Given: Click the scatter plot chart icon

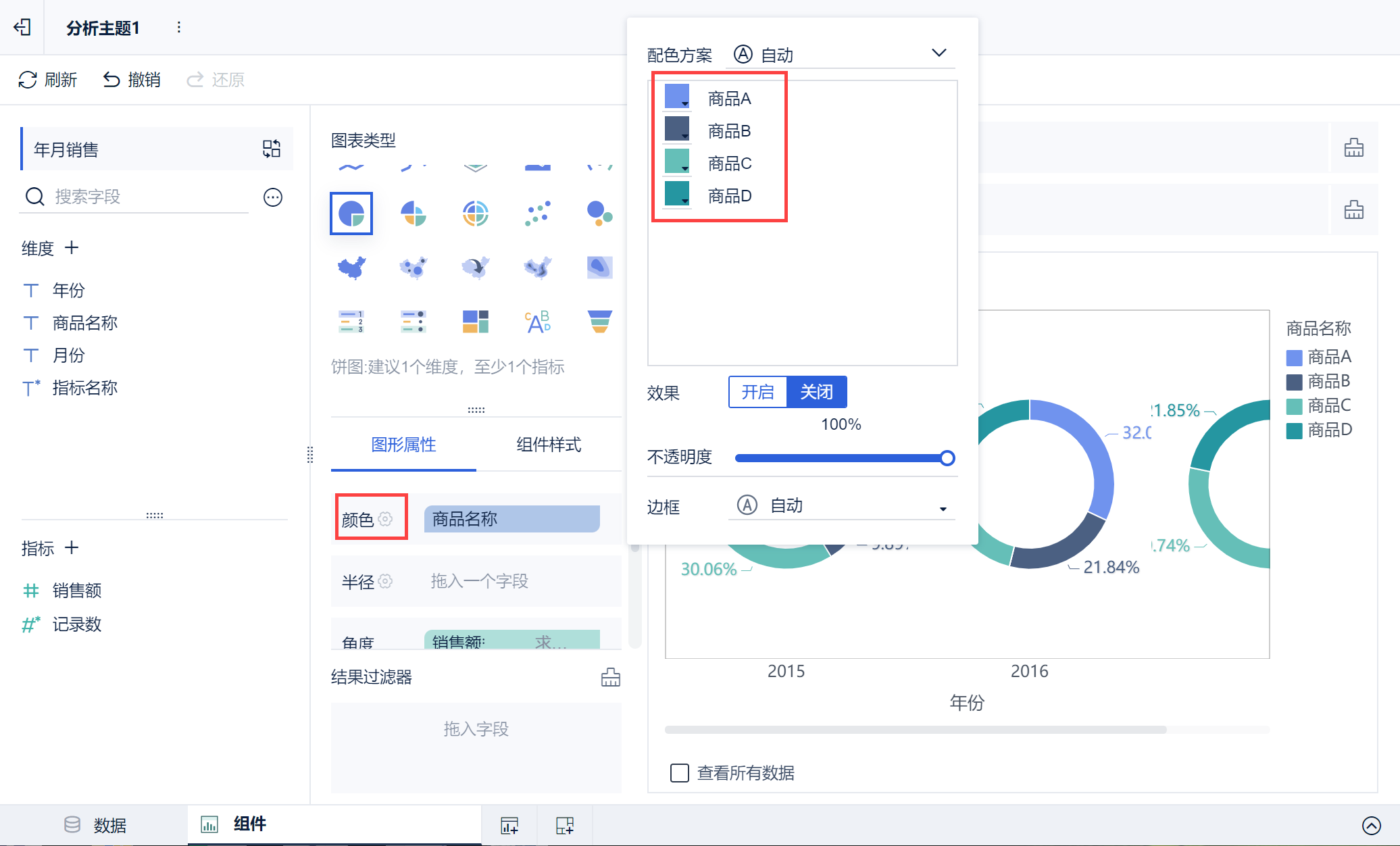Looking at the screenshot, I should [537, 214].
